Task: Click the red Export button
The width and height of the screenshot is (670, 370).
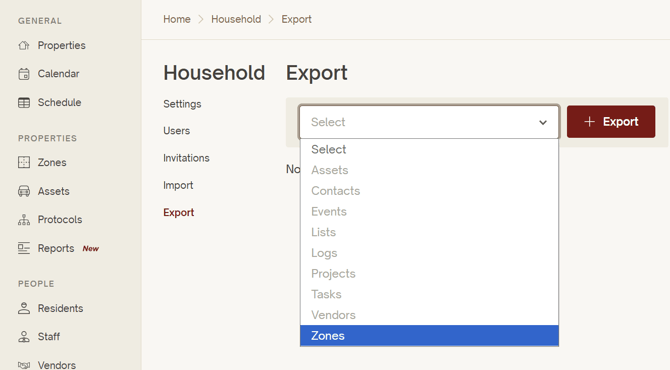Action: 611,122
